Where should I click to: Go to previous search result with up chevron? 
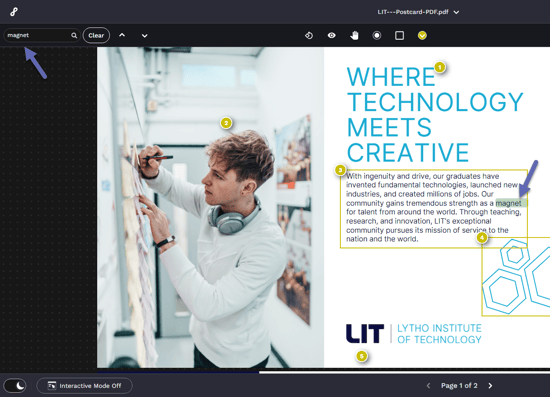pyautogui.click(x=122, y=35)
